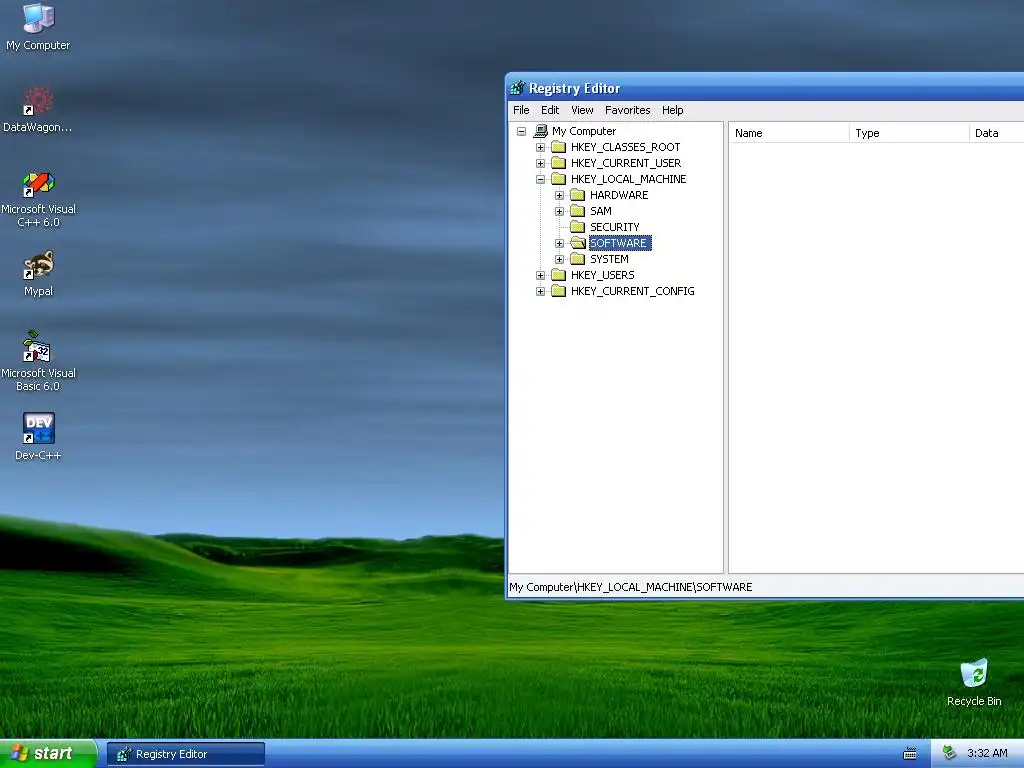
Task: Click the HKEY_CLASSES_ROOT folder icon
Action: [558, 147]
